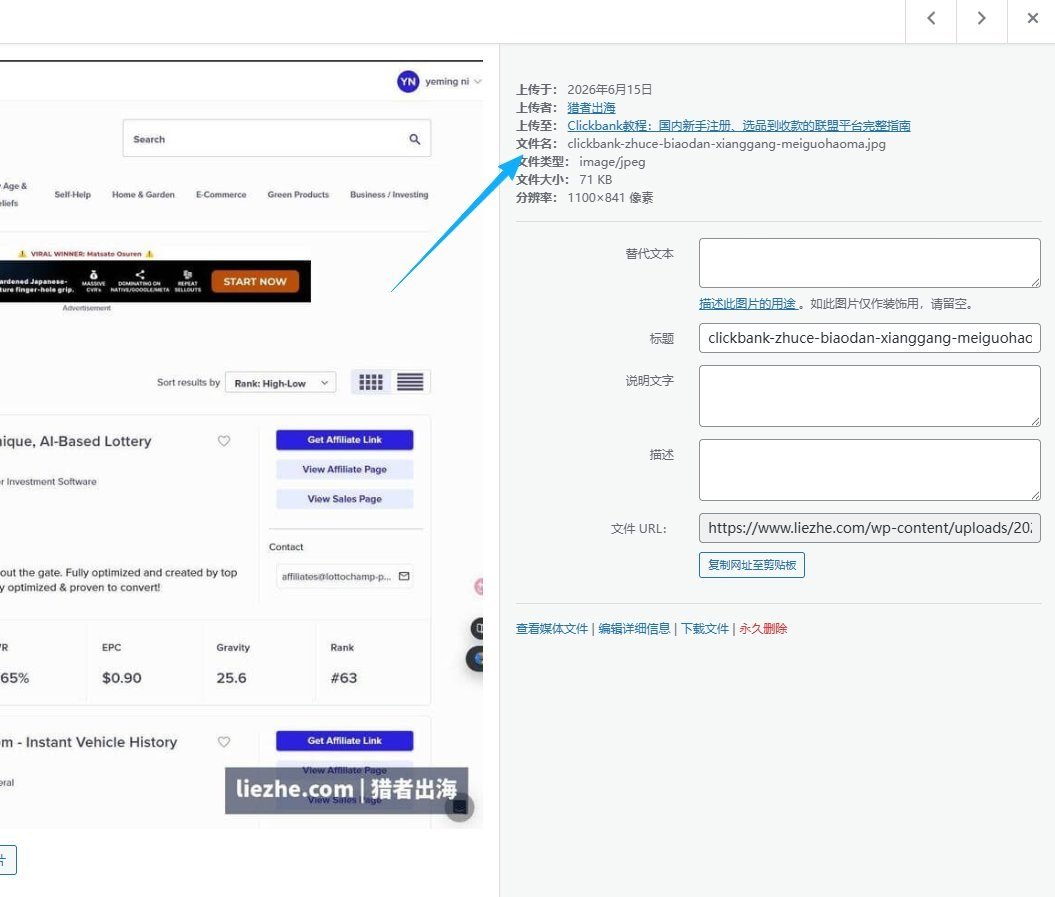
Task: Click 永久删除 delete link
Action: coord(763,629)
